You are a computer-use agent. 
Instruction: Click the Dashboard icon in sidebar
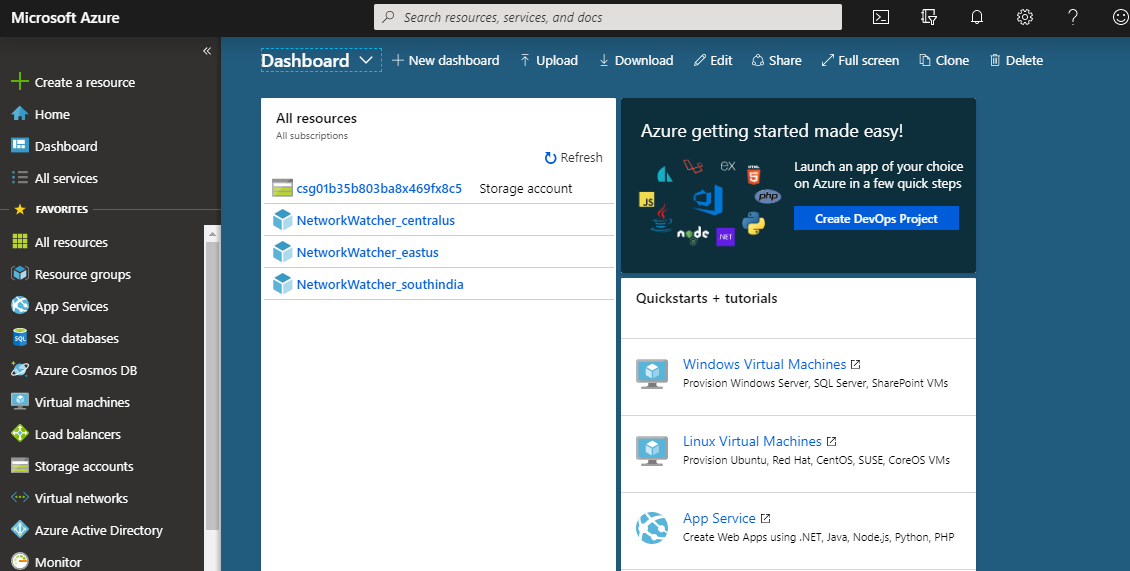pyautogui.click(x=19, y=146)
